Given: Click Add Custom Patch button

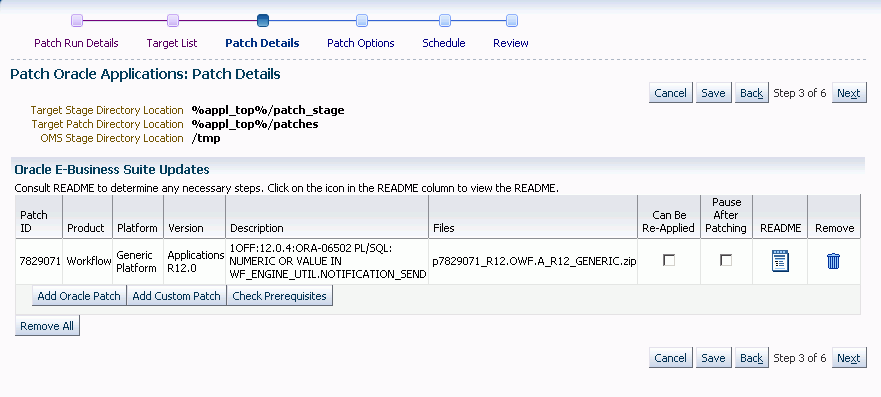Looking at the screenshot, I should click(x=176, y=296).
